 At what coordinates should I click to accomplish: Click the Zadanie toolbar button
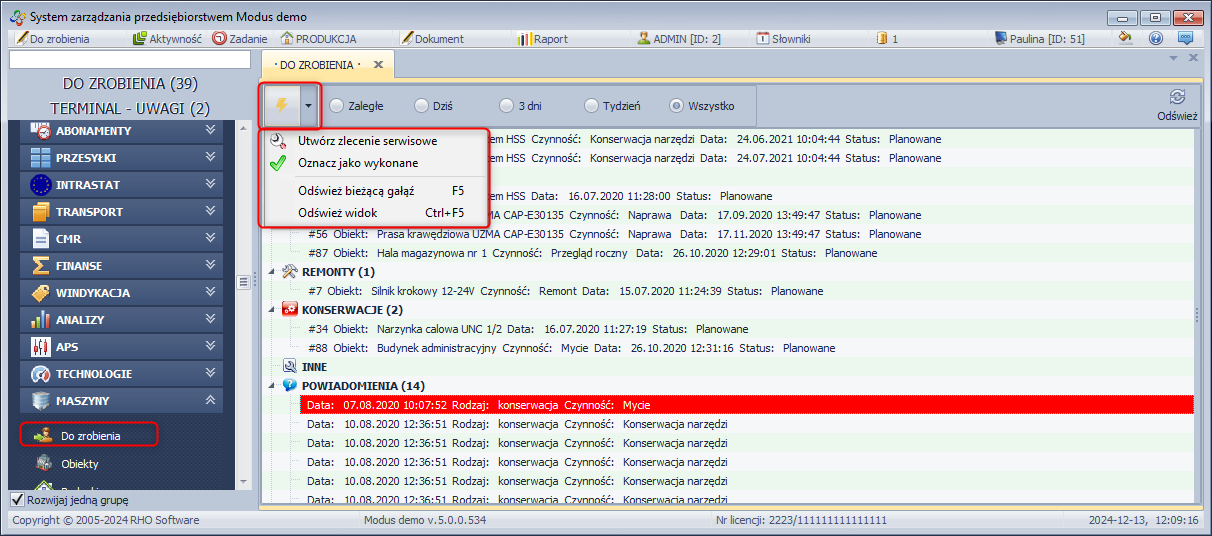240,39
